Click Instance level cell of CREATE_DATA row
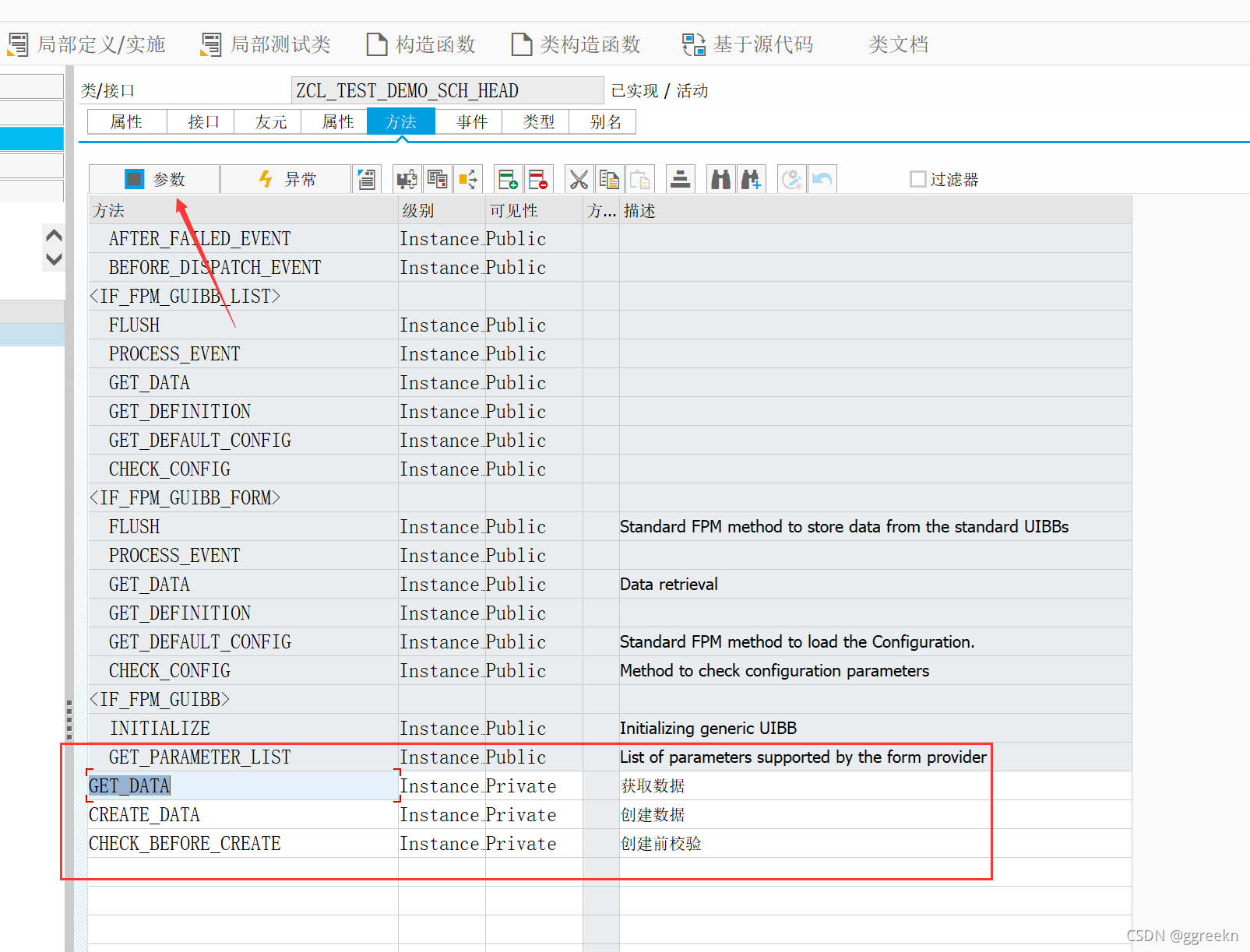Screen dimensions: 1250x952 pos(442,814)
